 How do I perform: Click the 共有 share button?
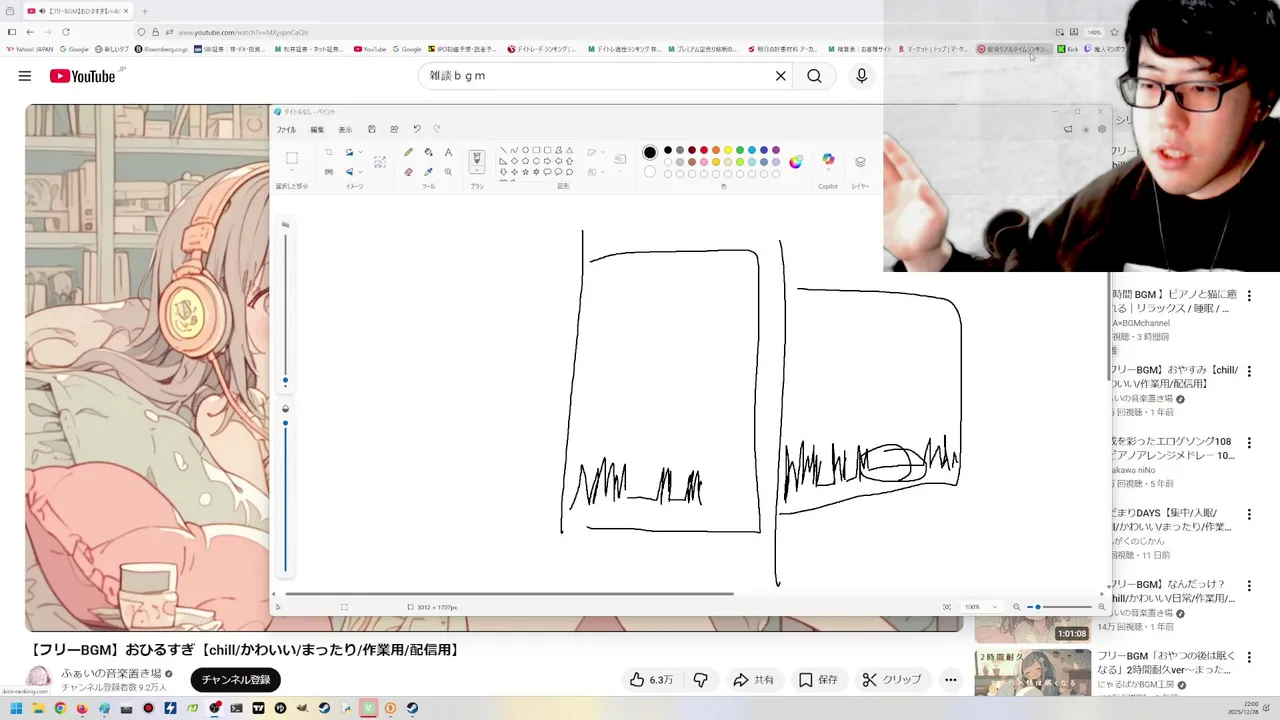coord(754,680)
